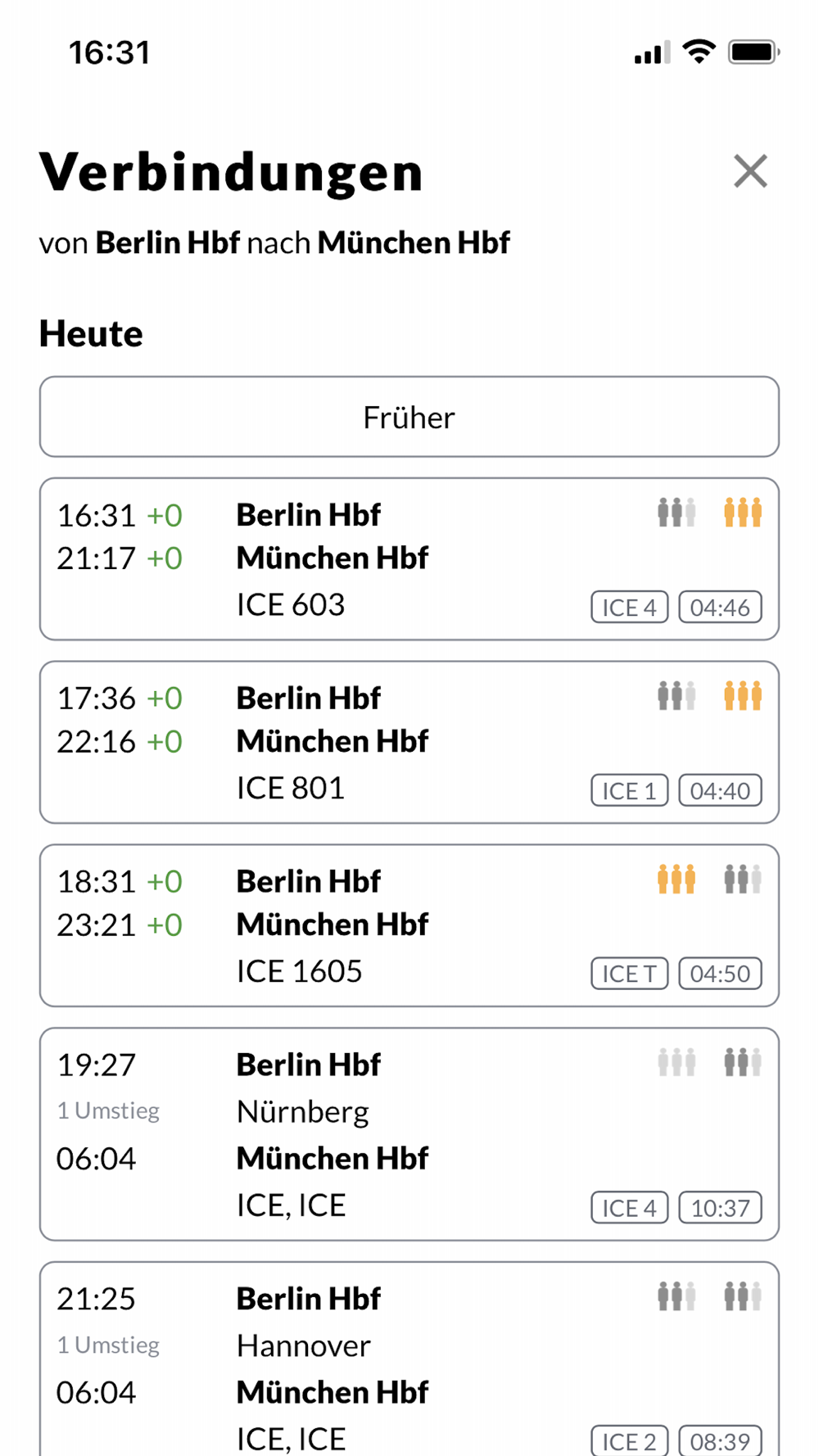Viewport: 819px width, 1456px height.
Task: Tap the ICE 4 badge on ICE 603
Action: pyautogui.click(x=629, y=608)
